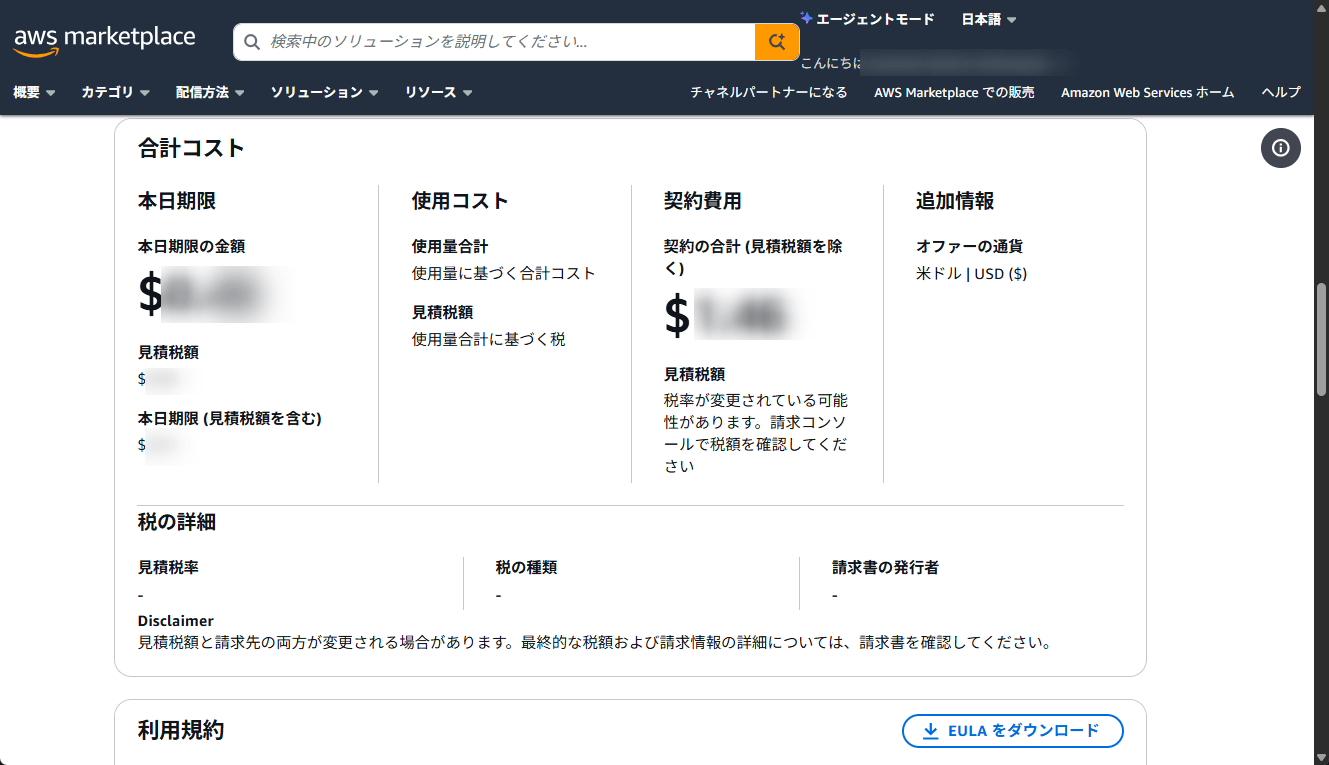Image resolution: width=1329 pixels, height=765 pixels.
Task: Expand the ソリューション menu
Action: pyautogui.click(x=324, y=92)
